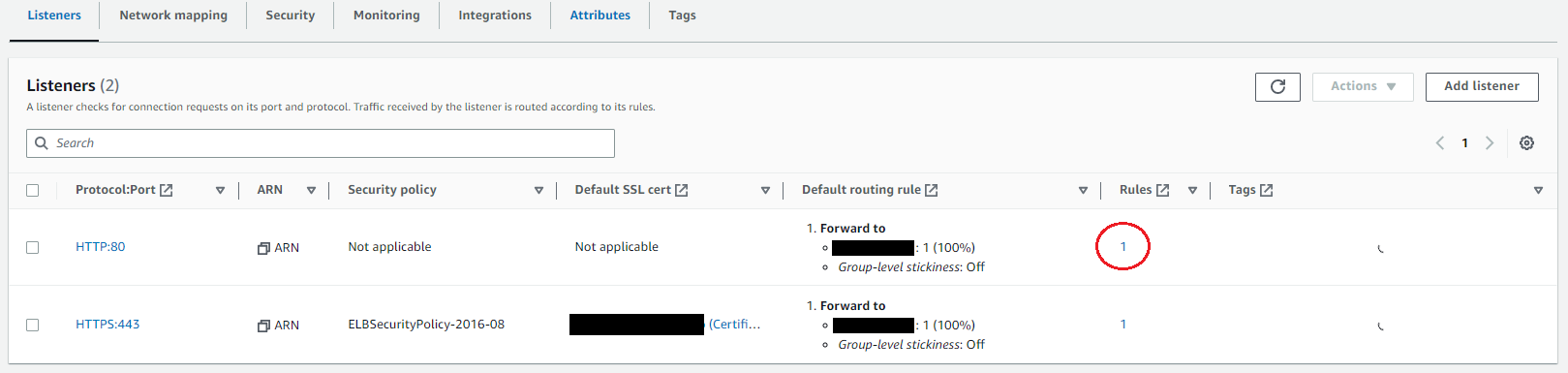1568x373 pixels.
Task: Open table preferences gear icon
Action: tap(1526, 143)
